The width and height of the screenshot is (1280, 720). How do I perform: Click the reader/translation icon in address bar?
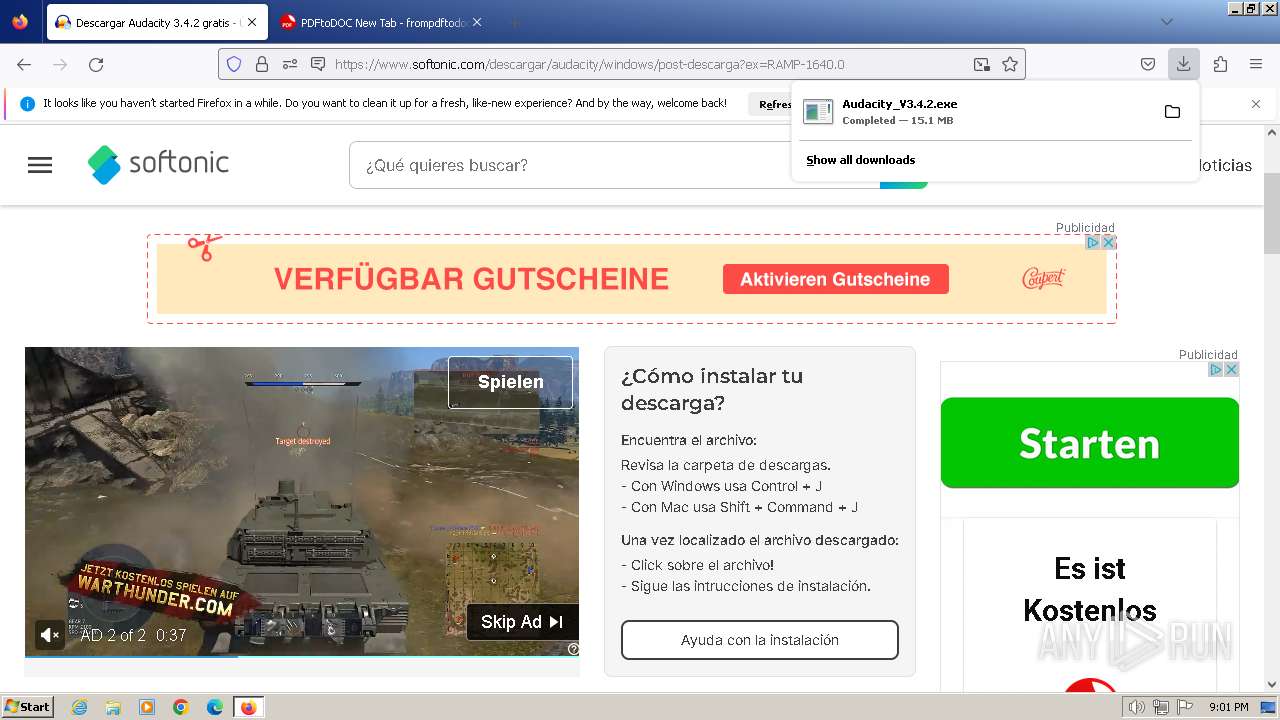click(318, 64)
